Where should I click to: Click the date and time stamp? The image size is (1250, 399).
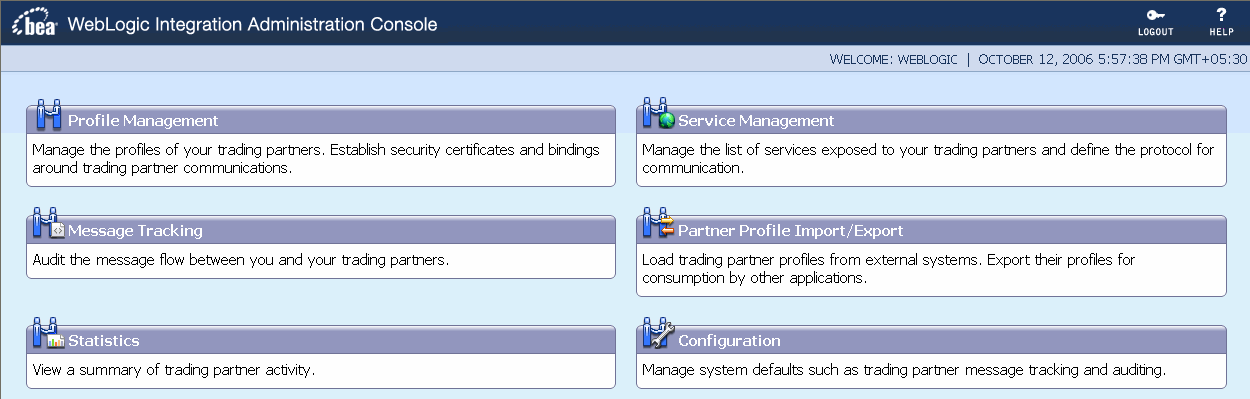click(x=1113, y=59)
